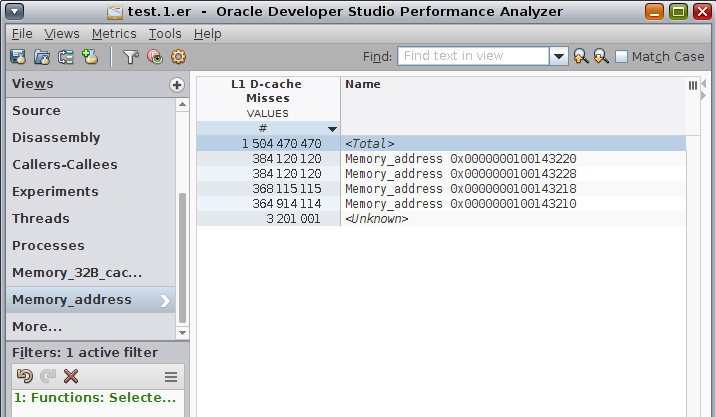Add a view with plus button
The height and width of the screenshot is (417, 716).
177,84
